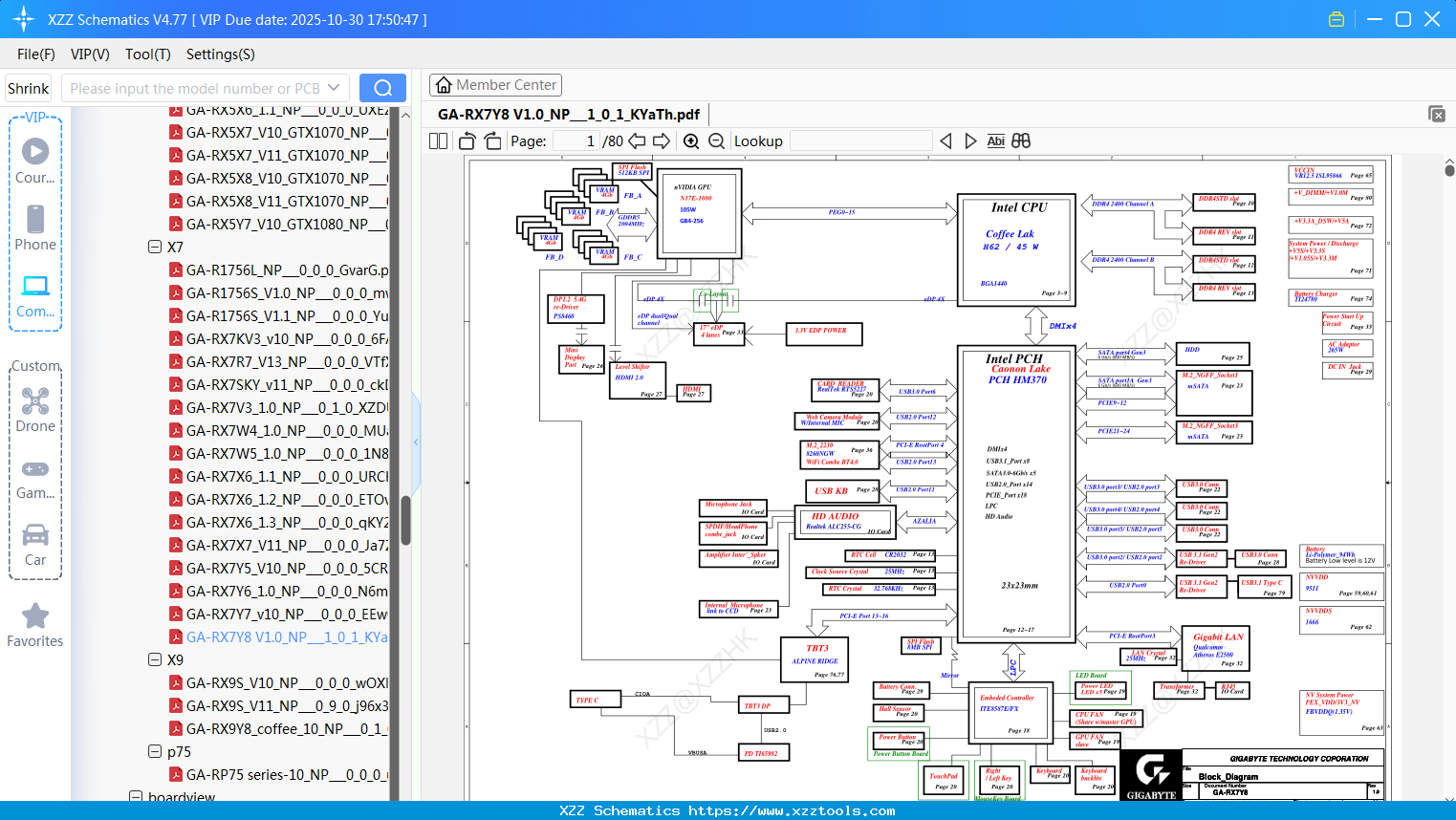The width and height of the screenshot is (1456, 820).
Task: Open the model number search dropdown arrow
Action: click(x=334, y=88)
